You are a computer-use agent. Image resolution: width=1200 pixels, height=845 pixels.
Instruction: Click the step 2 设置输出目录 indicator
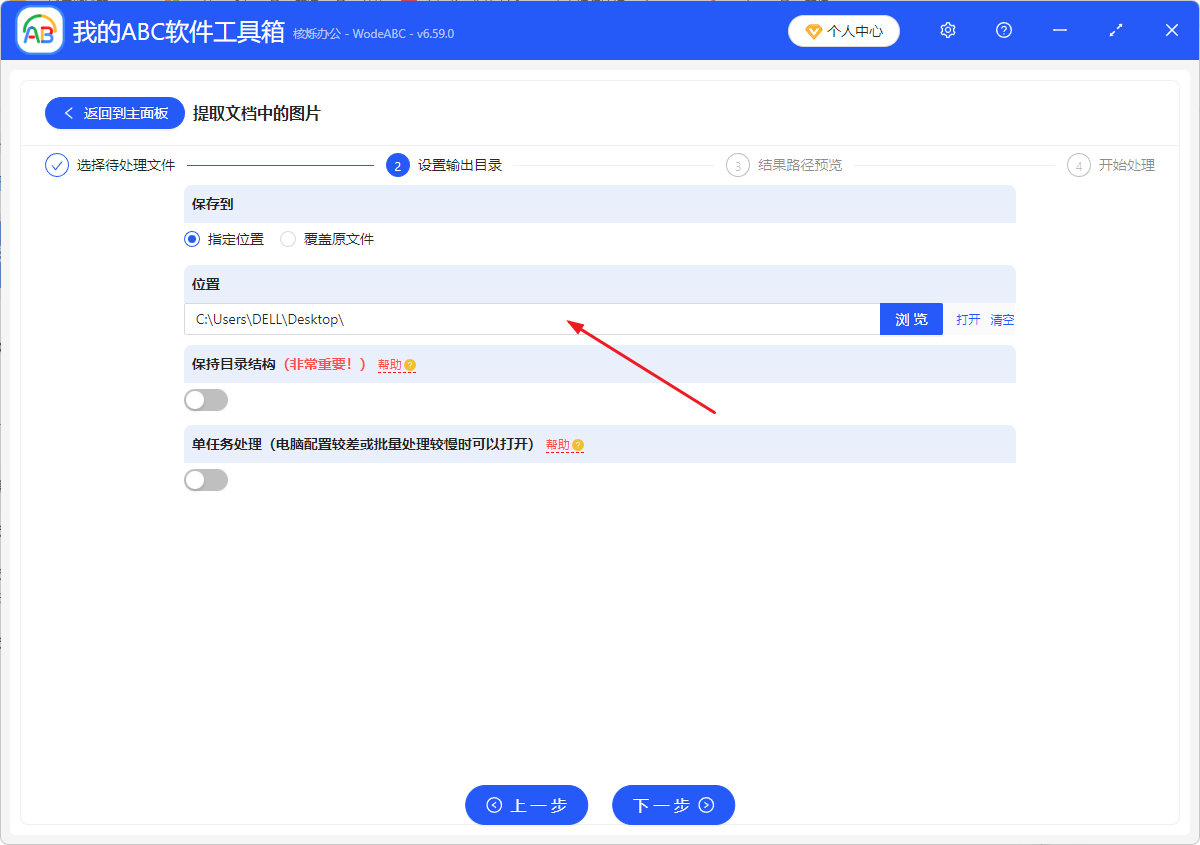[x=398, y=164]
